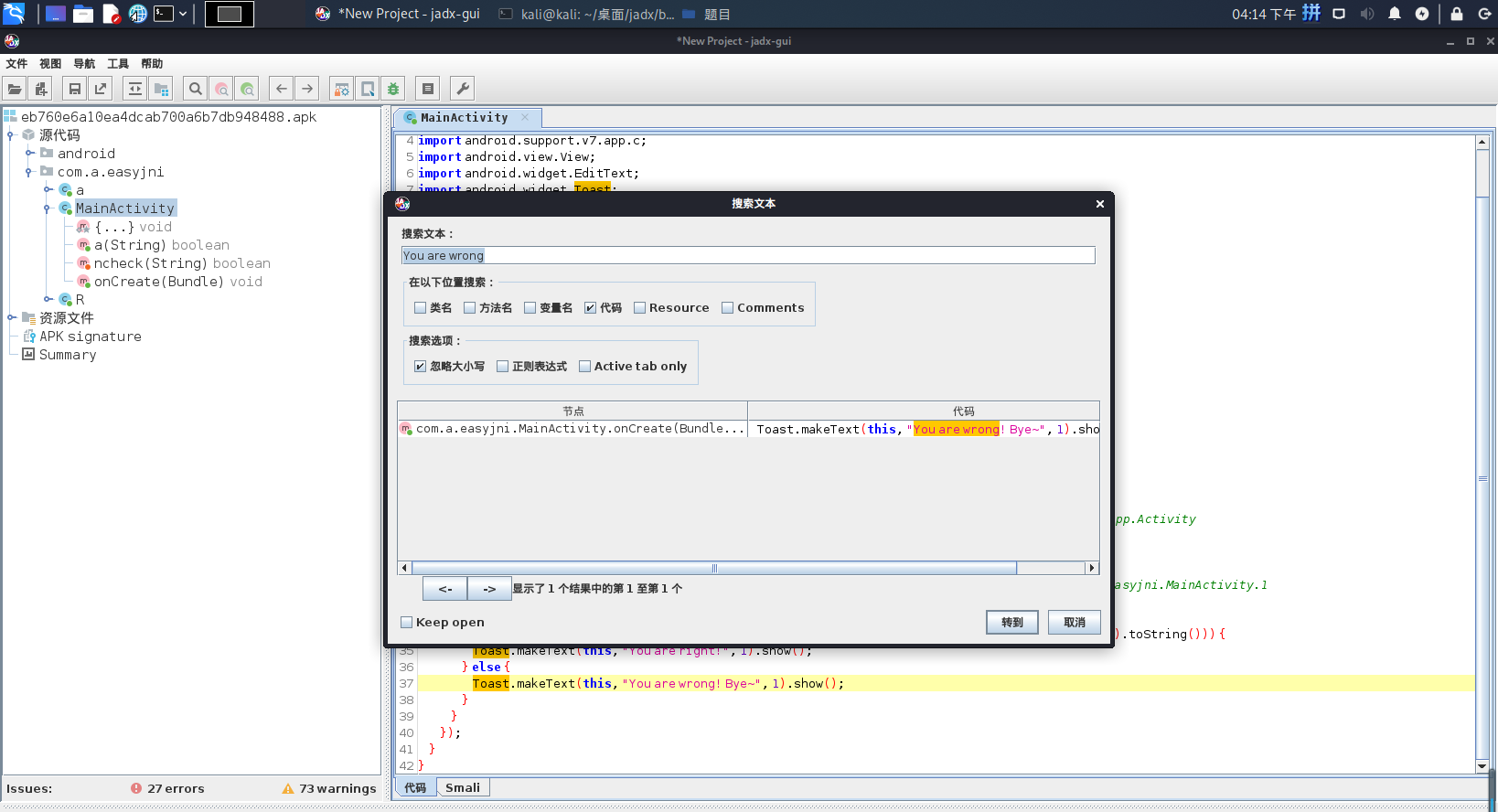Open the 视图 menu
Image resolution: width=1498 pixels, height=812 pixels.
click(x=50, y=64)
